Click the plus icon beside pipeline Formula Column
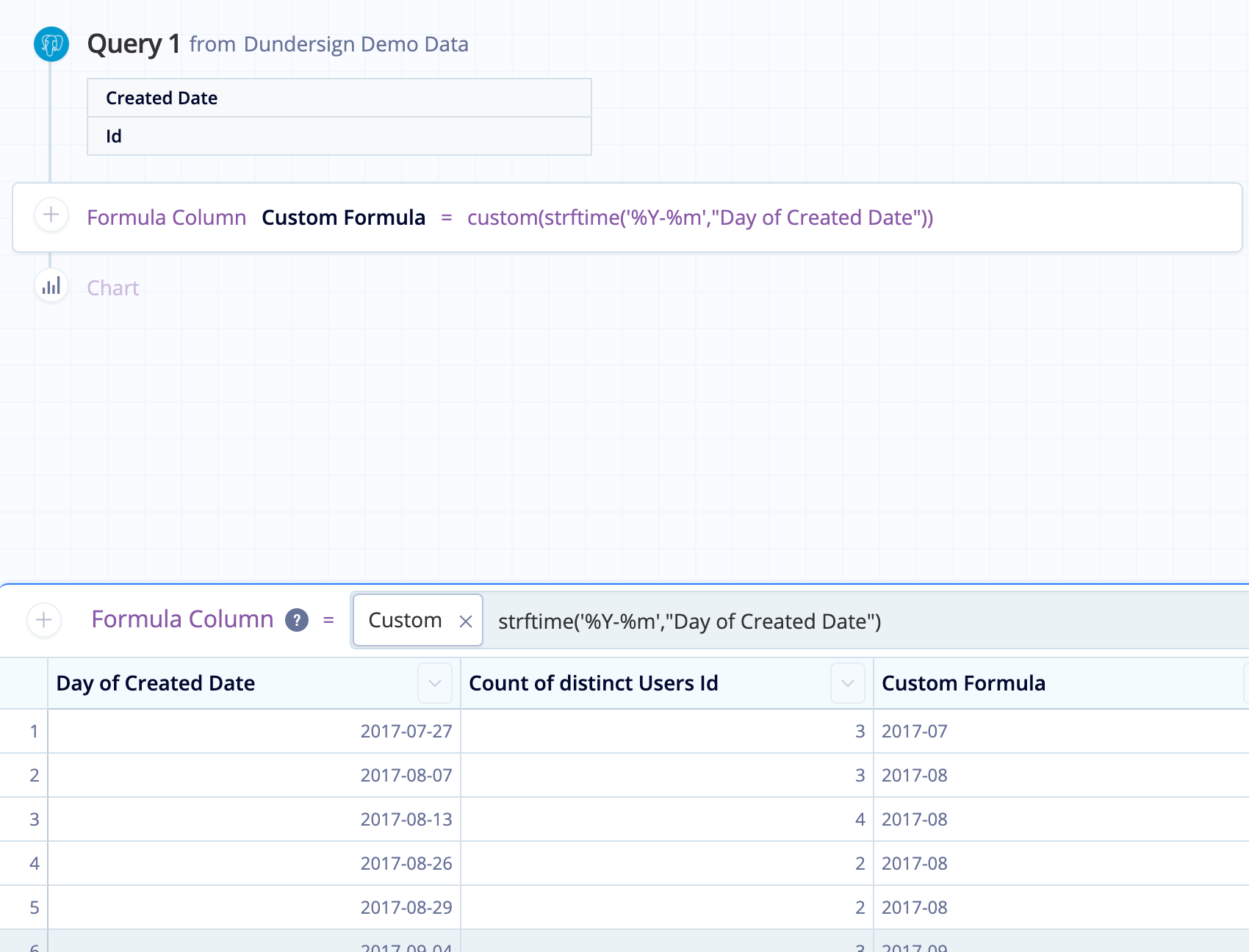This screenshot has width=1249, height=952. [51, 215]
